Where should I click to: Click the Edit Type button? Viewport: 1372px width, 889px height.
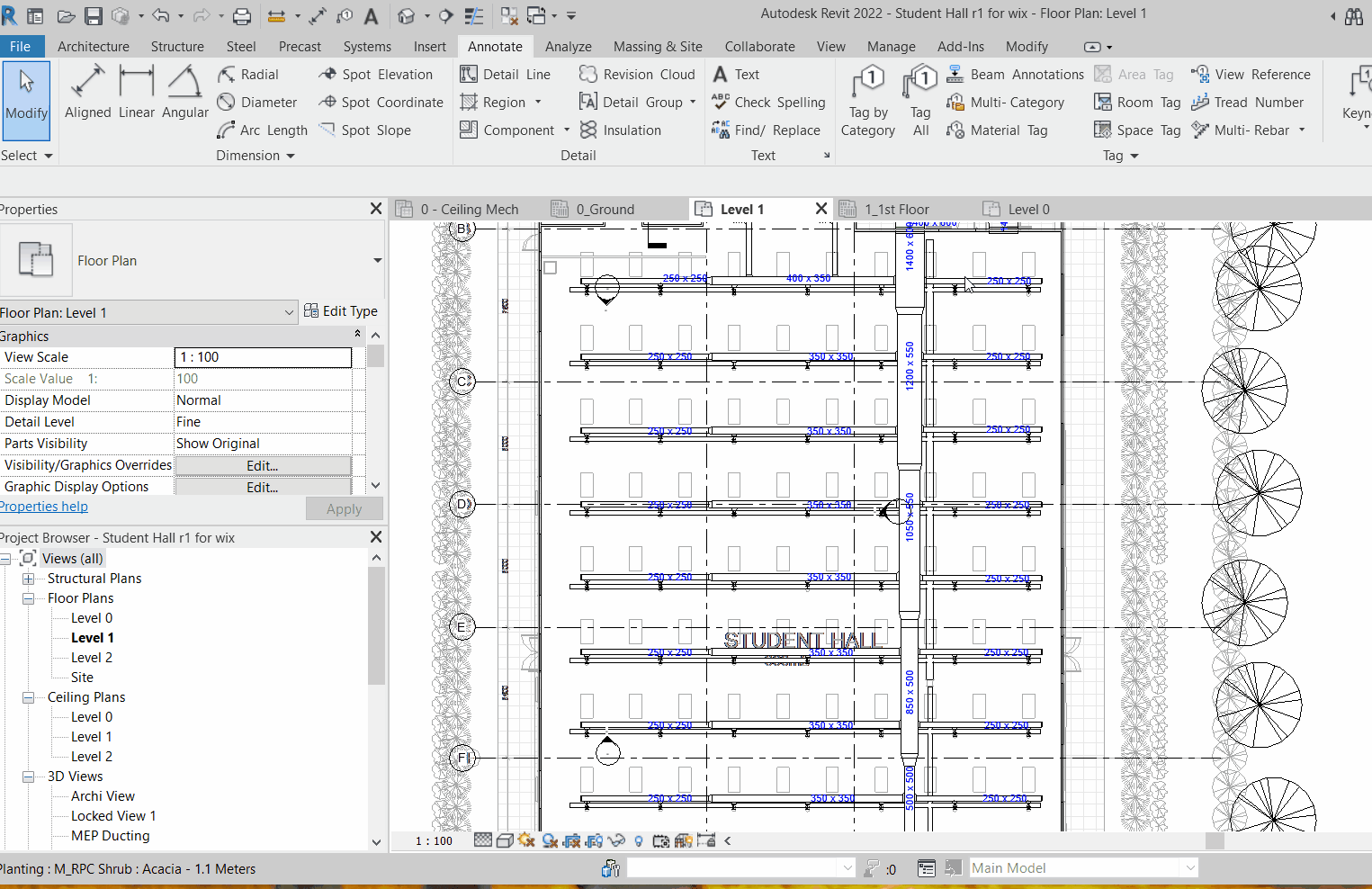pos(341,311)
